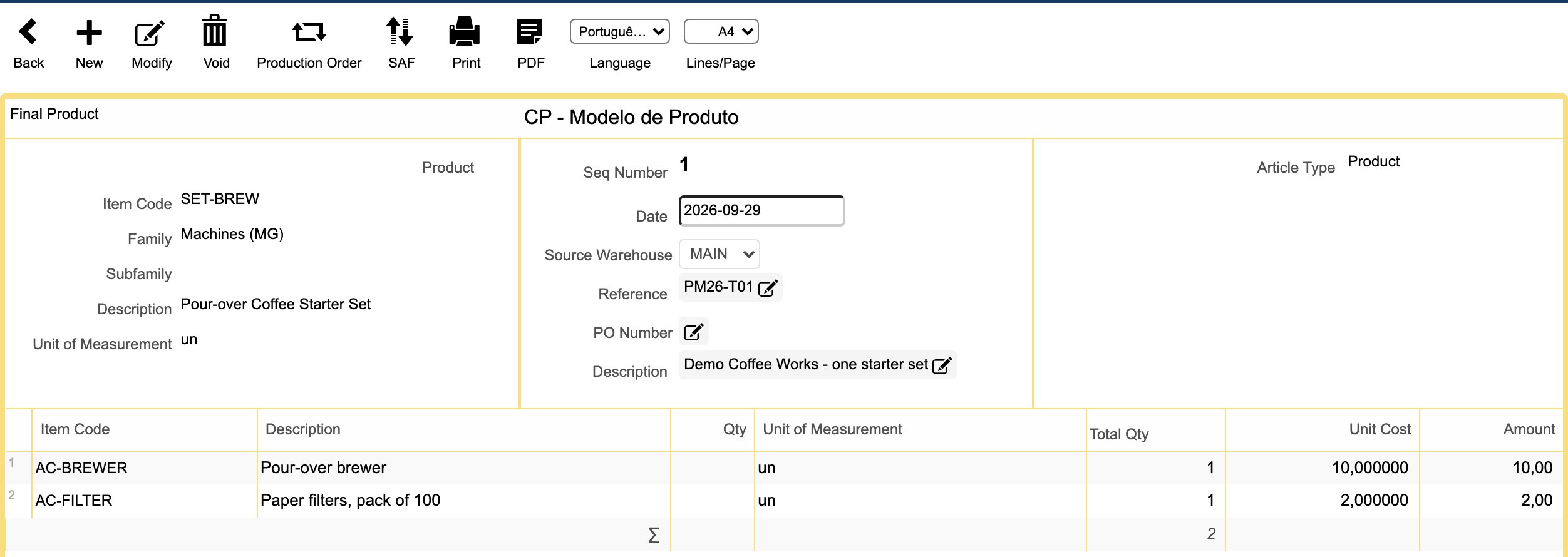This screenshot has width=1568, height=557.
Task: Click the SET-BREW item code value
Action: click(x=220, y=199)
